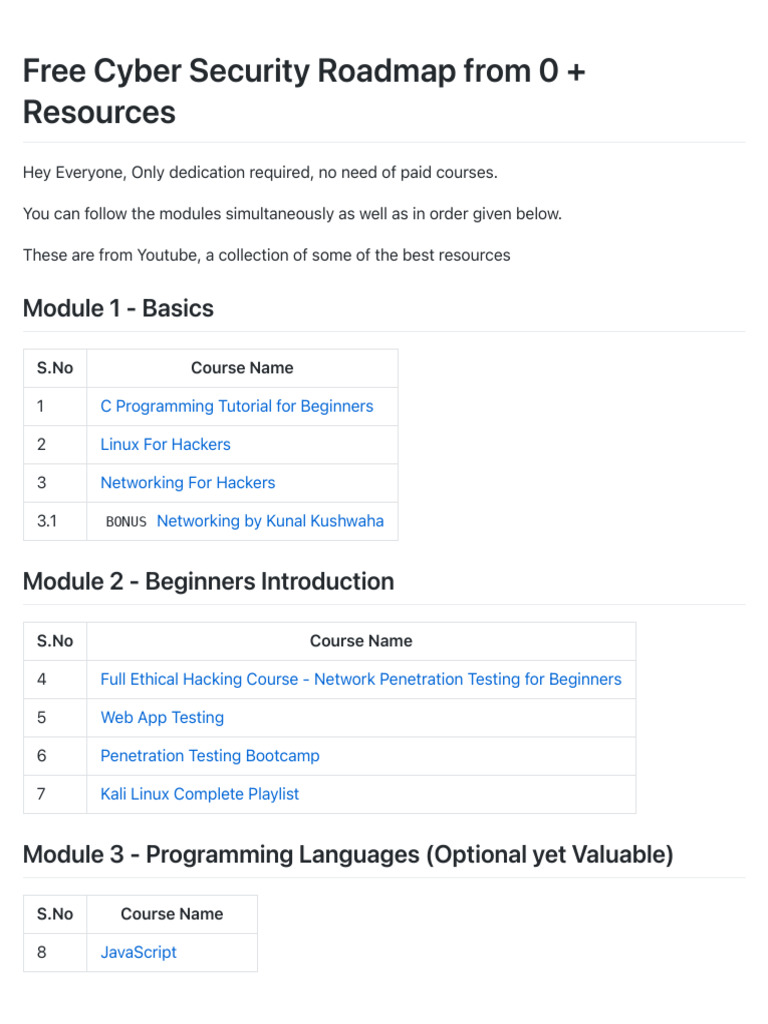This screenshot has height=1024, width=768.
Task: Click the Module 2 - Beginners Introduction heading
Action: (x=208, y=581)
